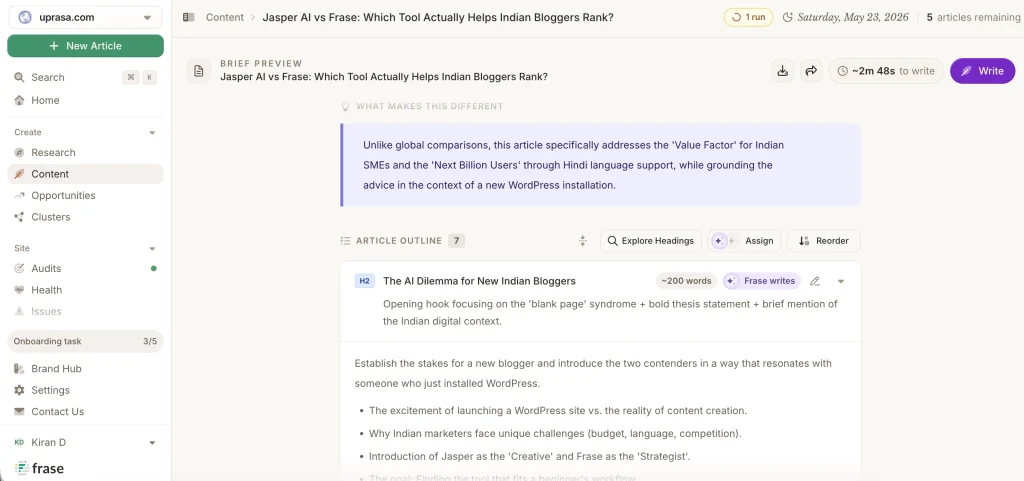This screenshot has width=1024, height=481.
Task: Open Brand Hub
Action: [x=85, y=368]
